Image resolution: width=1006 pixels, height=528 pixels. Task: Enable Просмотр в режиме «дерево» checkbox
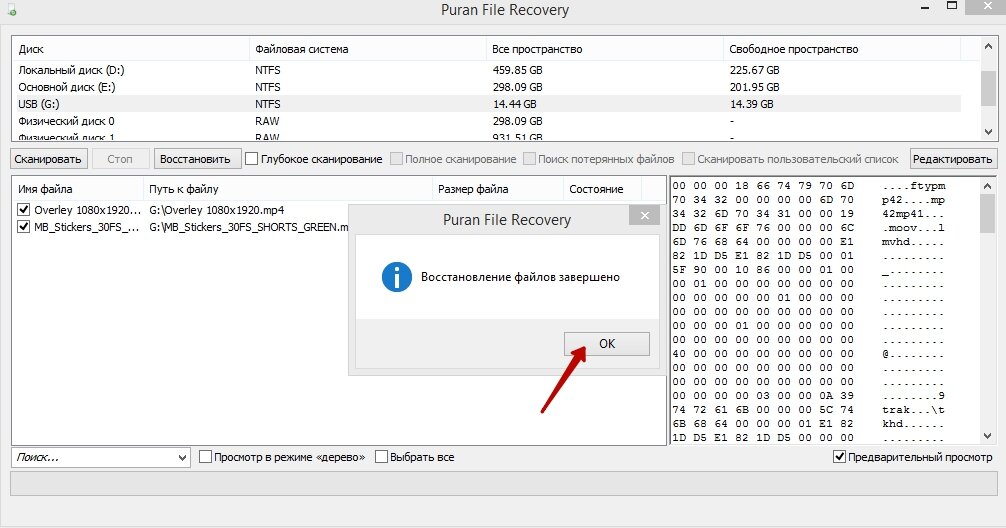pyautogui.click(x=205, y=457)
